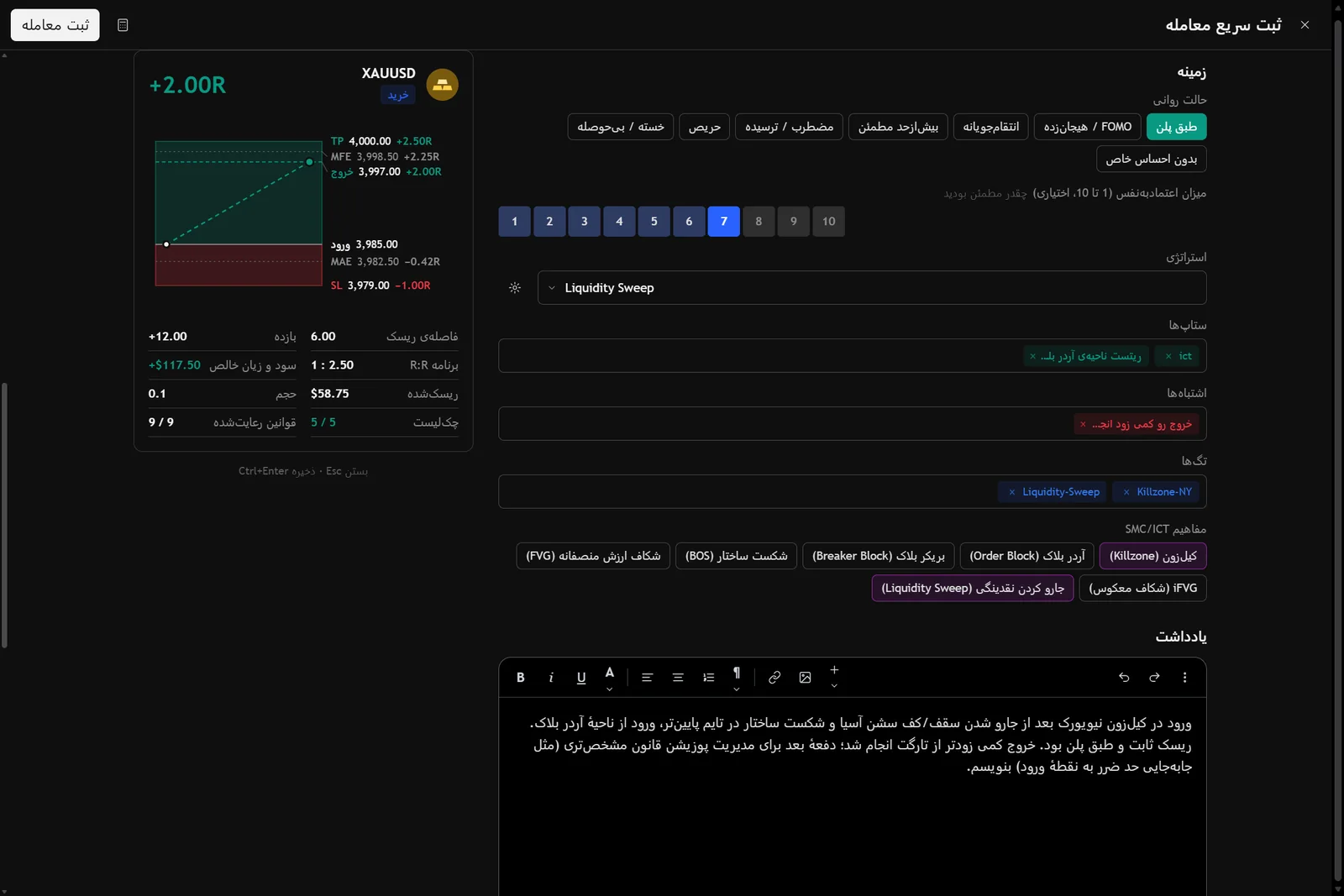Select the انتقام‌جویانه emotional state
Image resolution: width=1344 pixels, height=896 pixels.
point(991,127)
